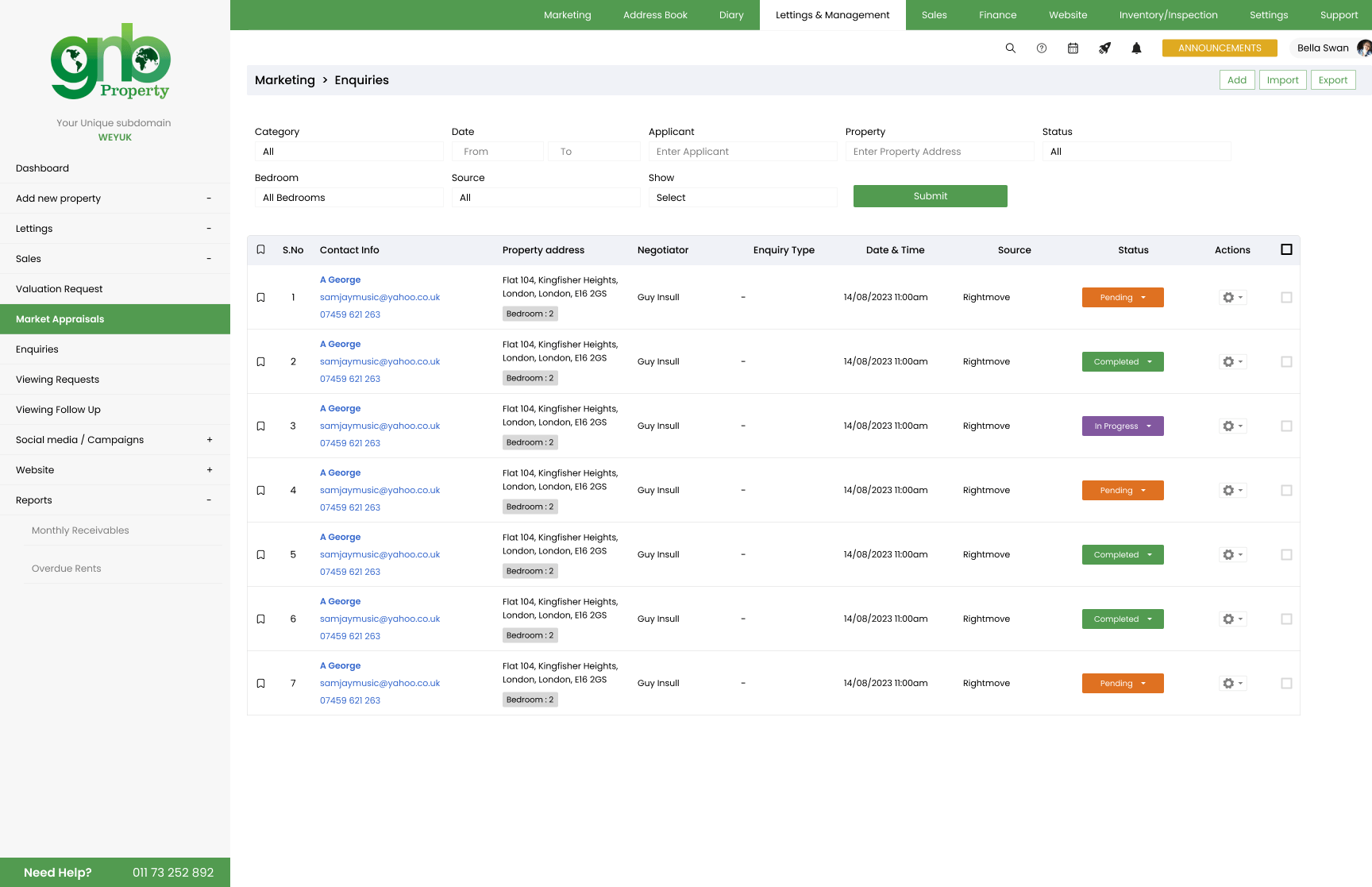Open Viewing Requests in the sidebar

[x=57, y=380]
